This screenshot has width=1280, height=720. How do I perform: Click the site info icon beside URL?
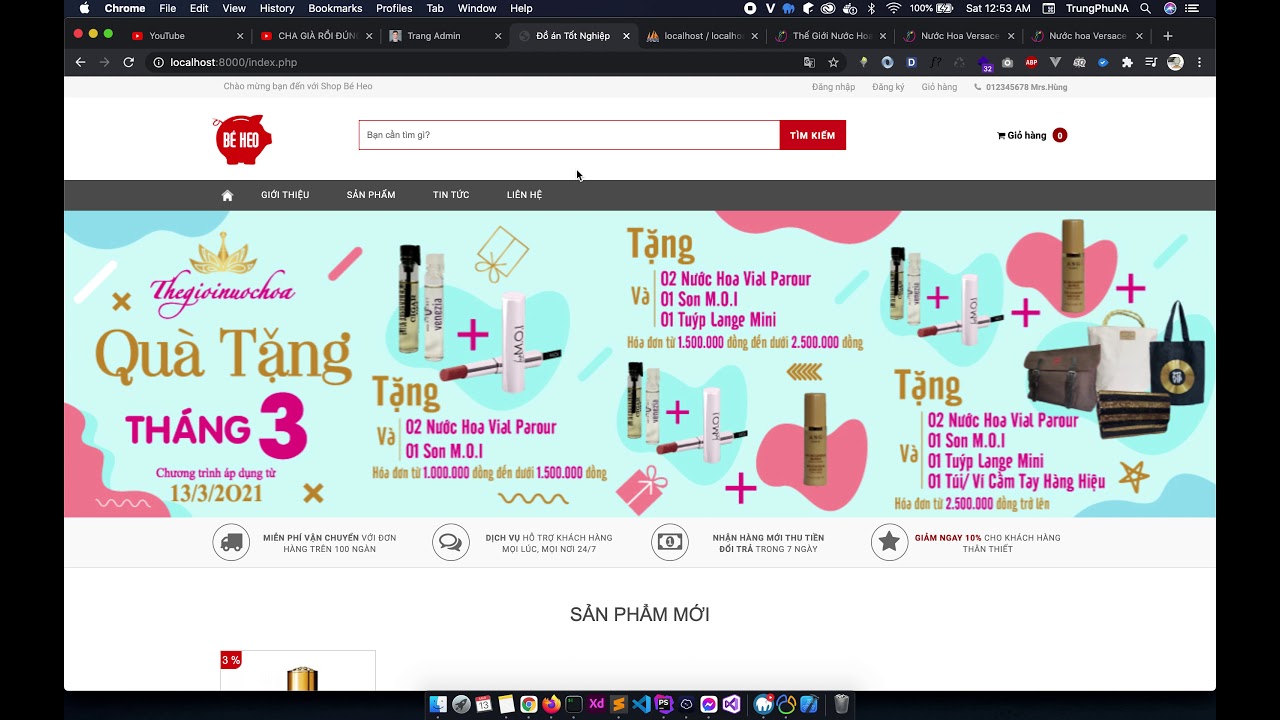pyautogui.click(x=157, y=62)
